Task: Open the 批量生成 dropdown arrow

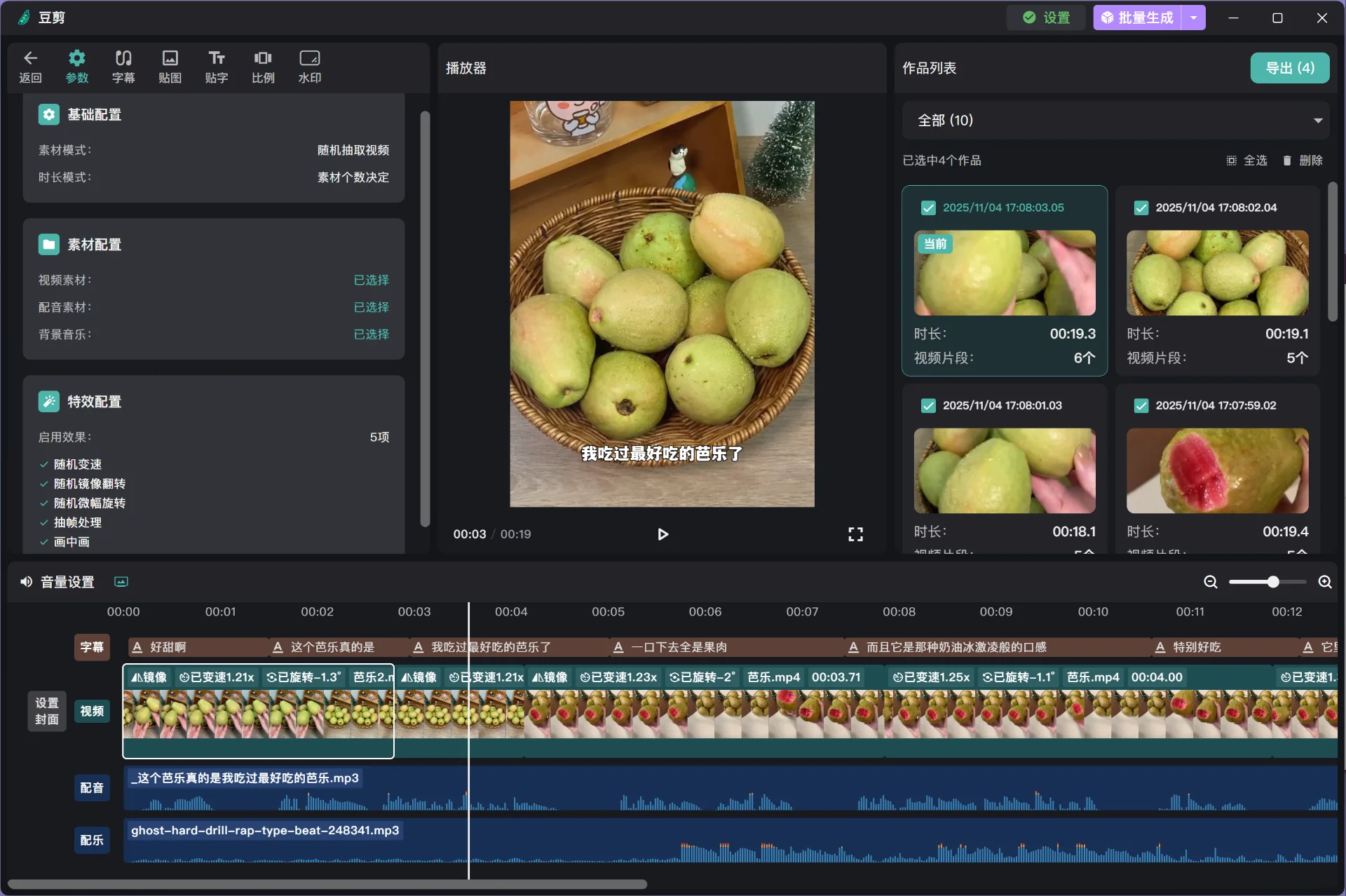Action: (x=1193, y=18)
